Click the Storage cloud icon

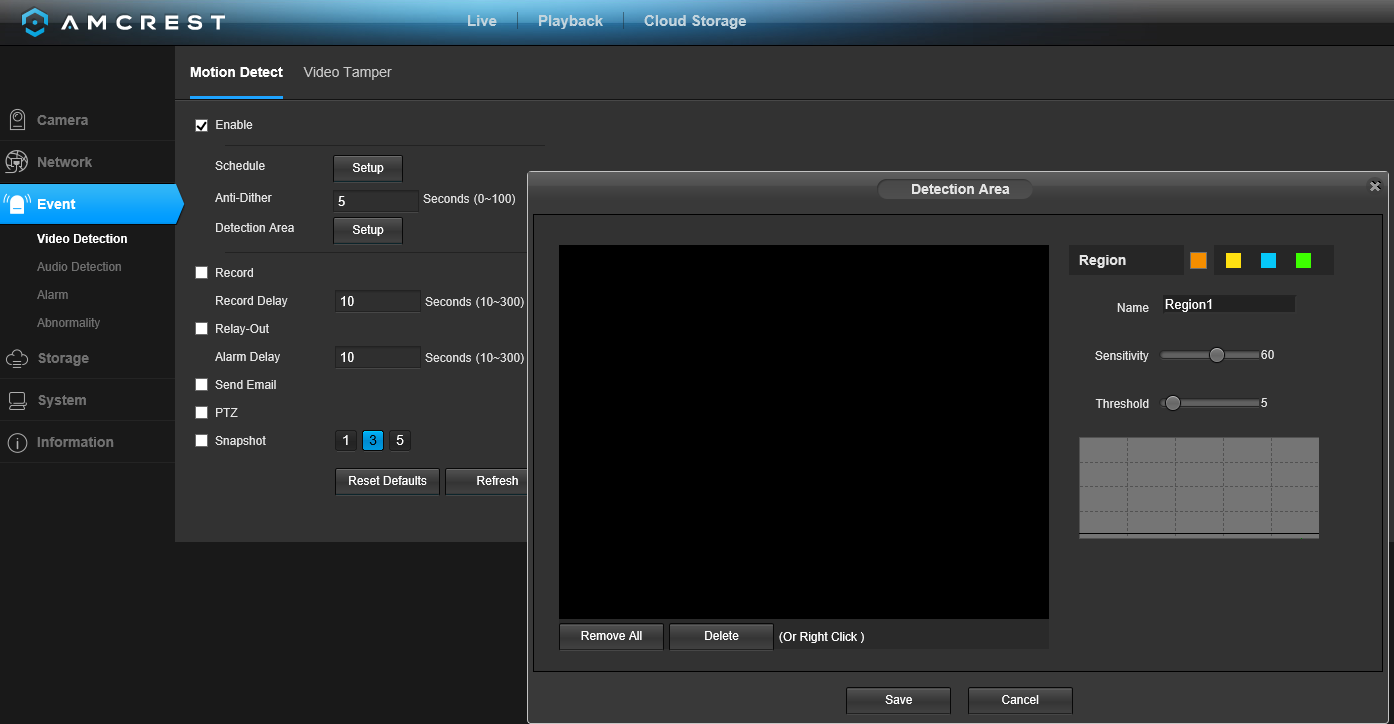pos(17,358)
